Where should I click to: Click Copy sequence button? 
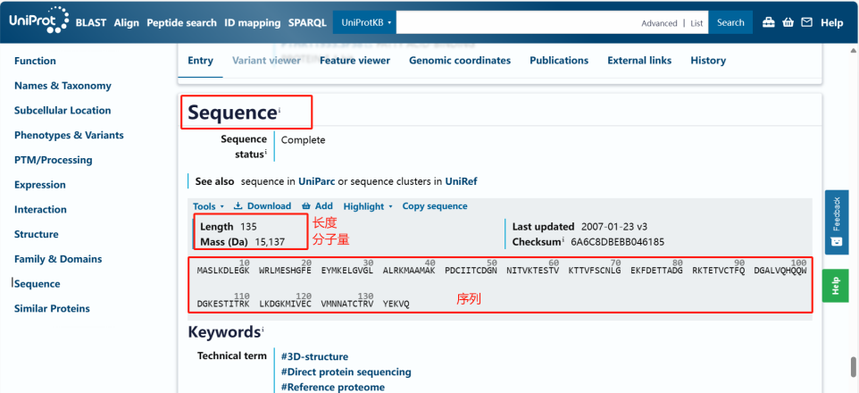coord(434,206)
